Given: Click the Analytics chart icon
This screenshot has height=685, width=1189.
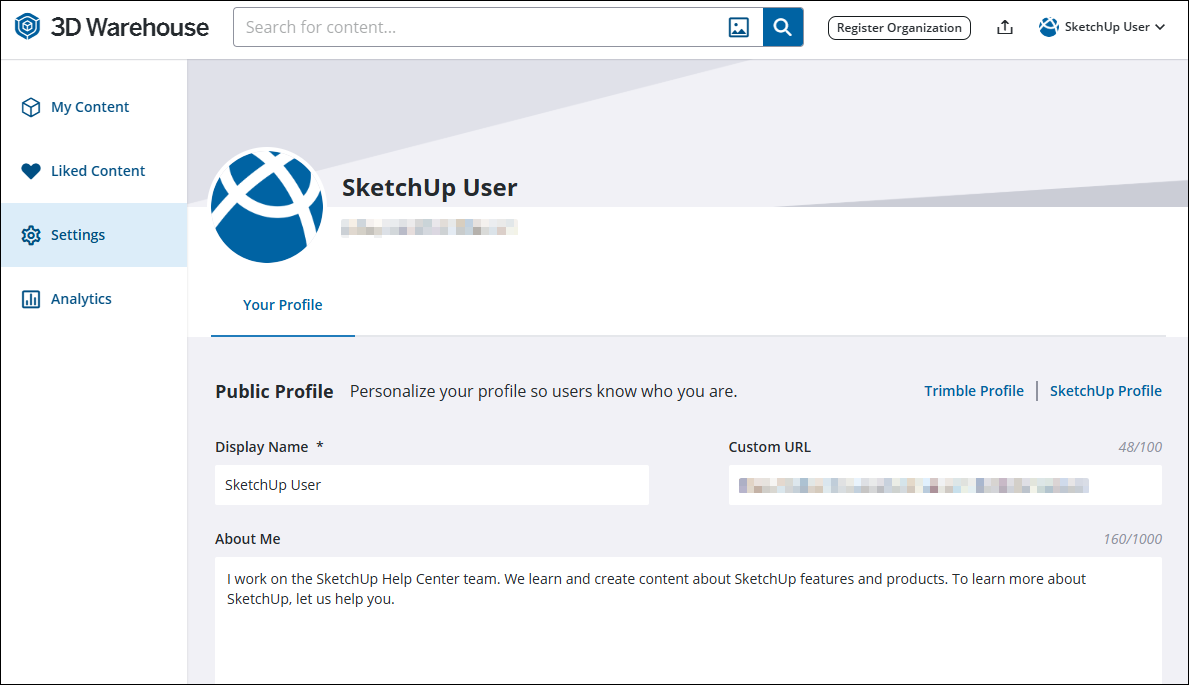Looking at the screenshot, I should [x=31, y=299].
